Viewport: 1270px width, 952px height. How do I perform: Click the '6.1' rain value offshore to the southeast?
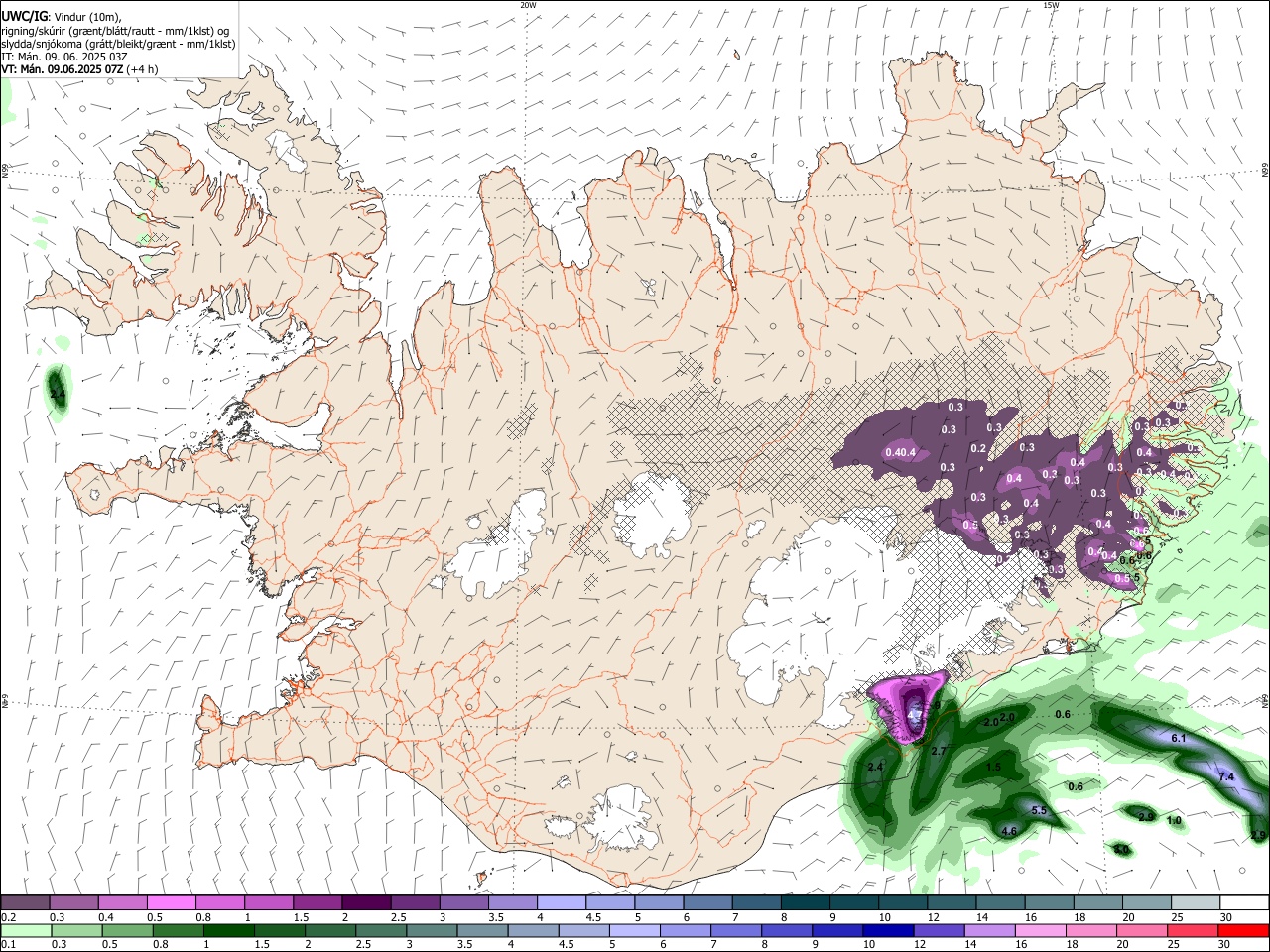coord(1179,739)
